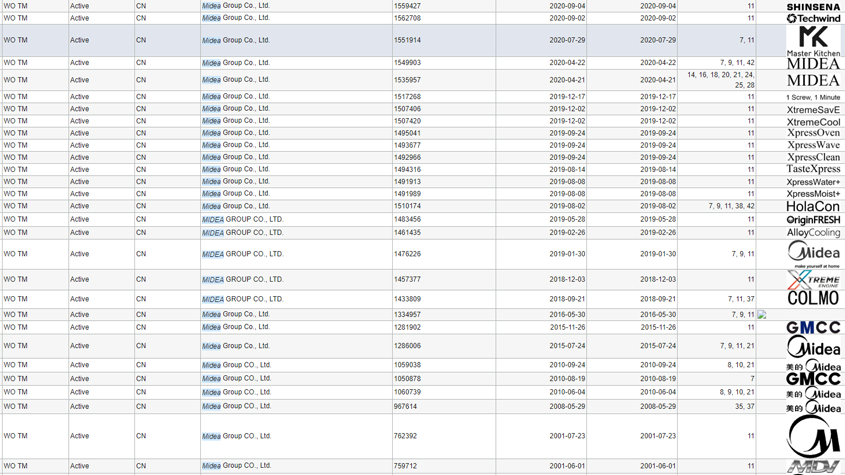This screenshot has height=475, width=845.
Task: Open the COLMO trademark logo
Action: point(813,298)
